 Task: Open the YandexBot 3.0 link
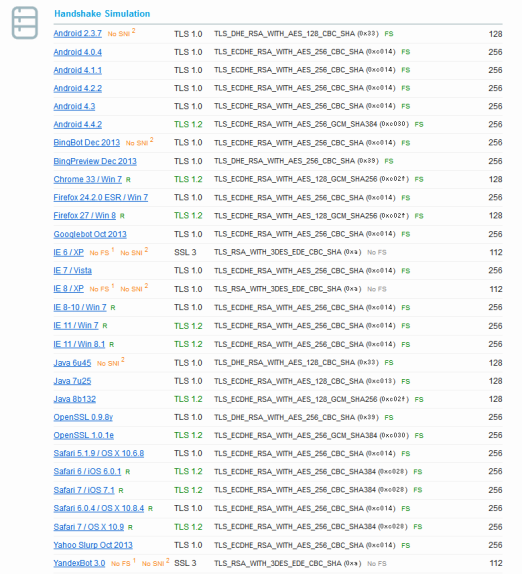pos(79,563)
